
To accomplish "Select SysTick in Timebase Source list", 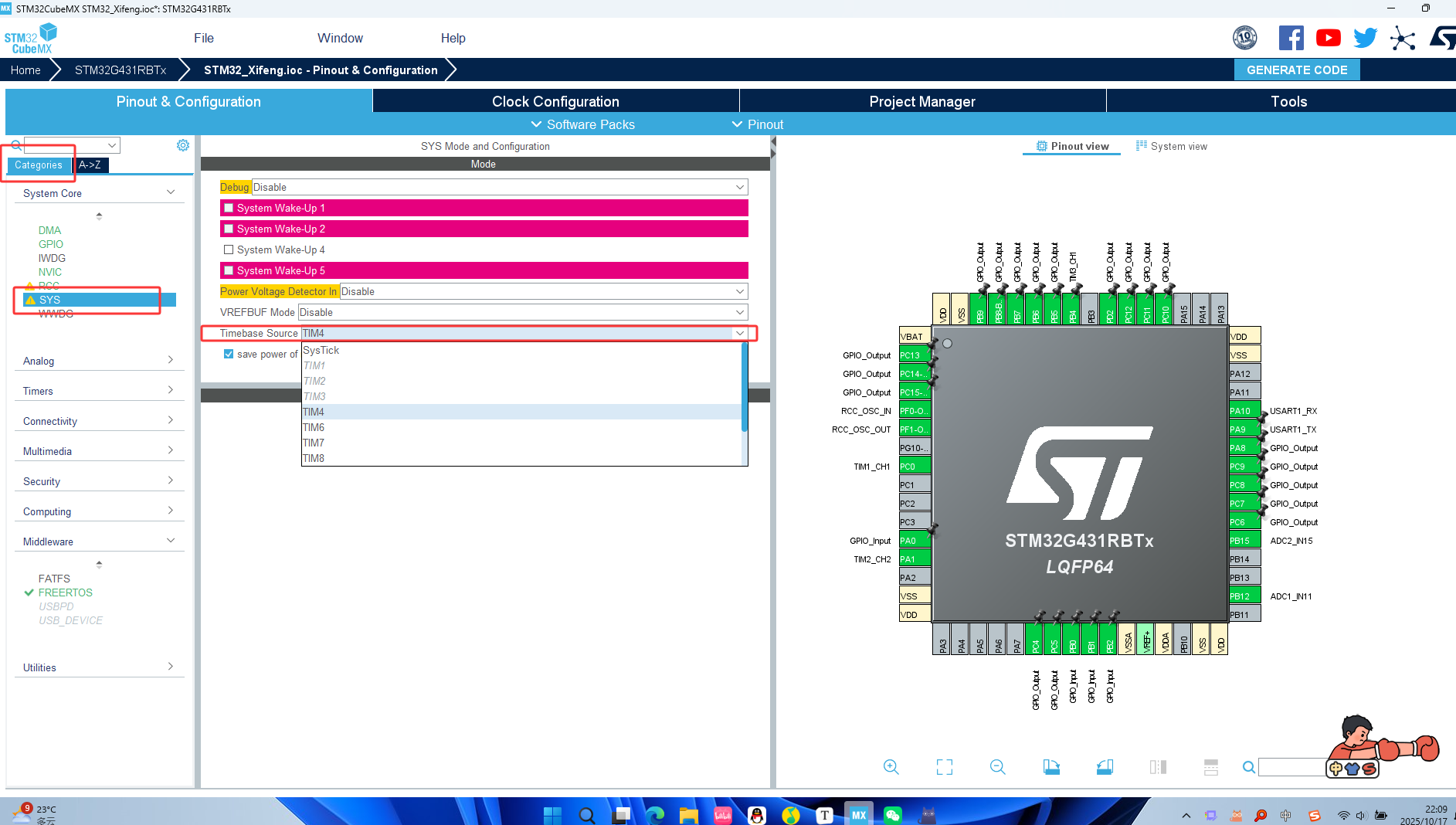I will coord(521,350).
